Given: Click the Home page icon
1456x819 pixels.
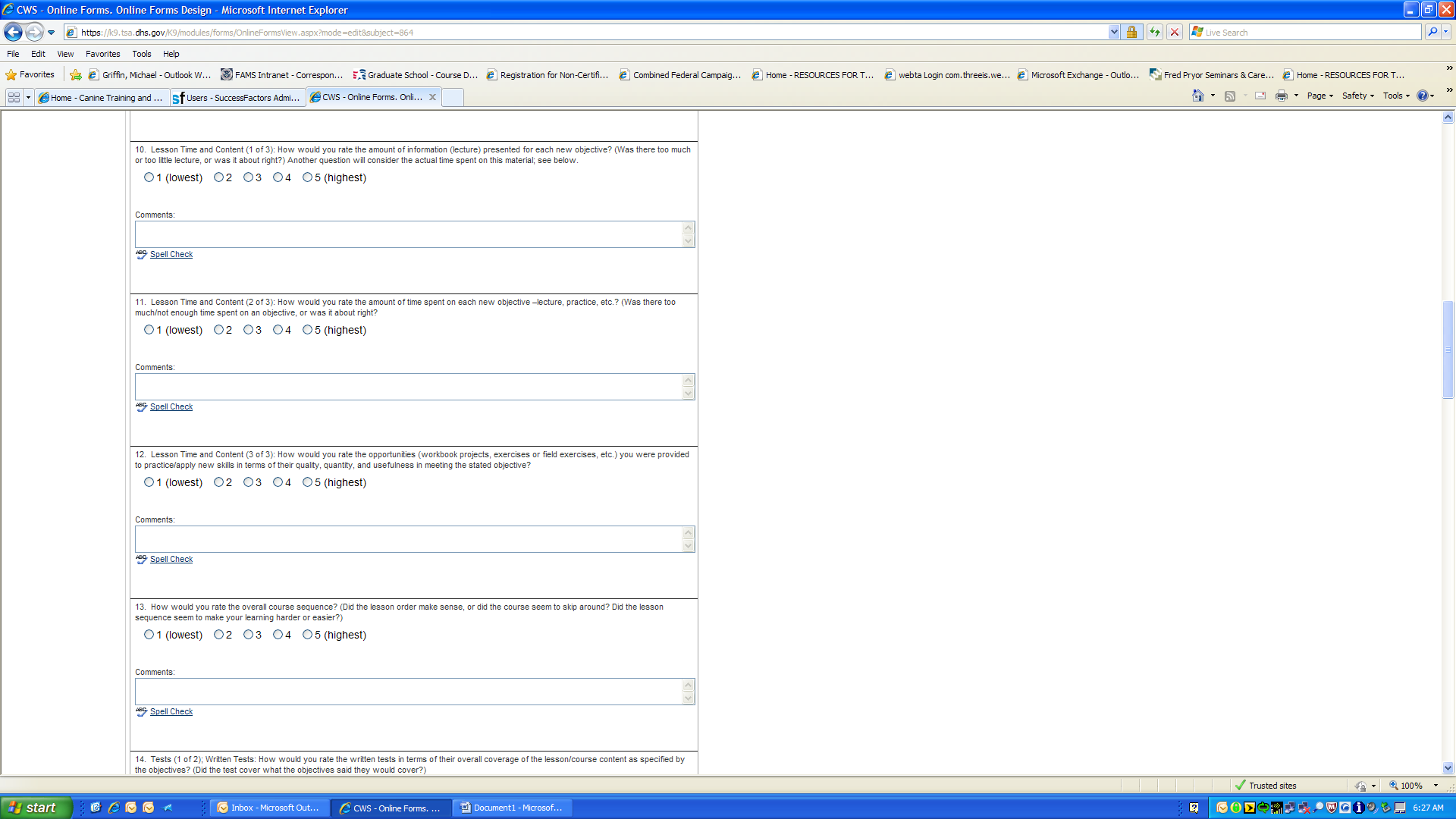Looking at the screenshot, I should point(1198,96).
